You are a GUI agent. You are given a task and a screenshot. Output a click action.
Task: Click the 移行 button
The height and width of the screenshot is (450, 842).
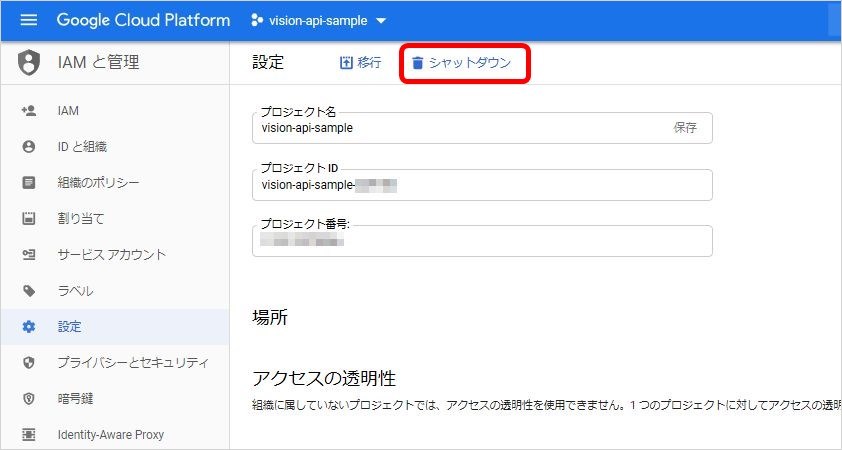click(360, 63)
